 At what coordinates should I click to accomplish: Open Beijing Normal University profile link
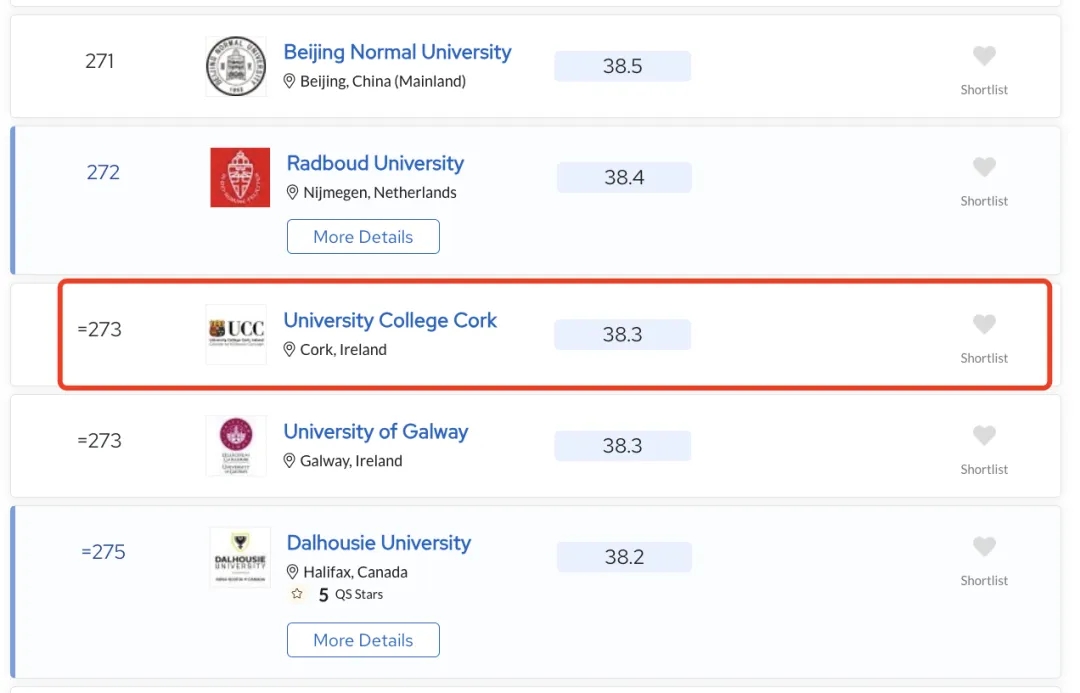(x=397, y=52)
